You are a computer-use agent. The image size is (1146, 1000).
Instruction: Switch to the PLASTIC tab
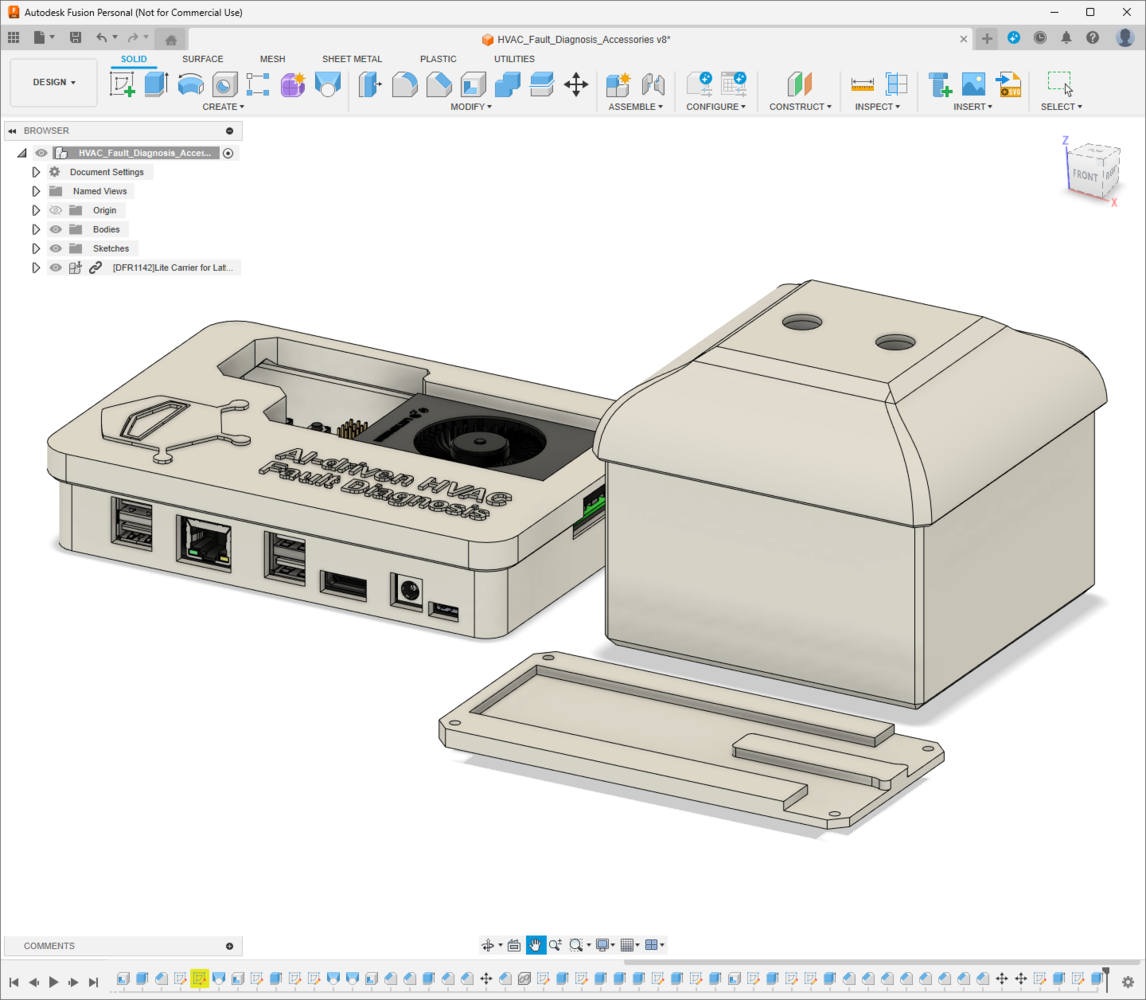[438, 59]
